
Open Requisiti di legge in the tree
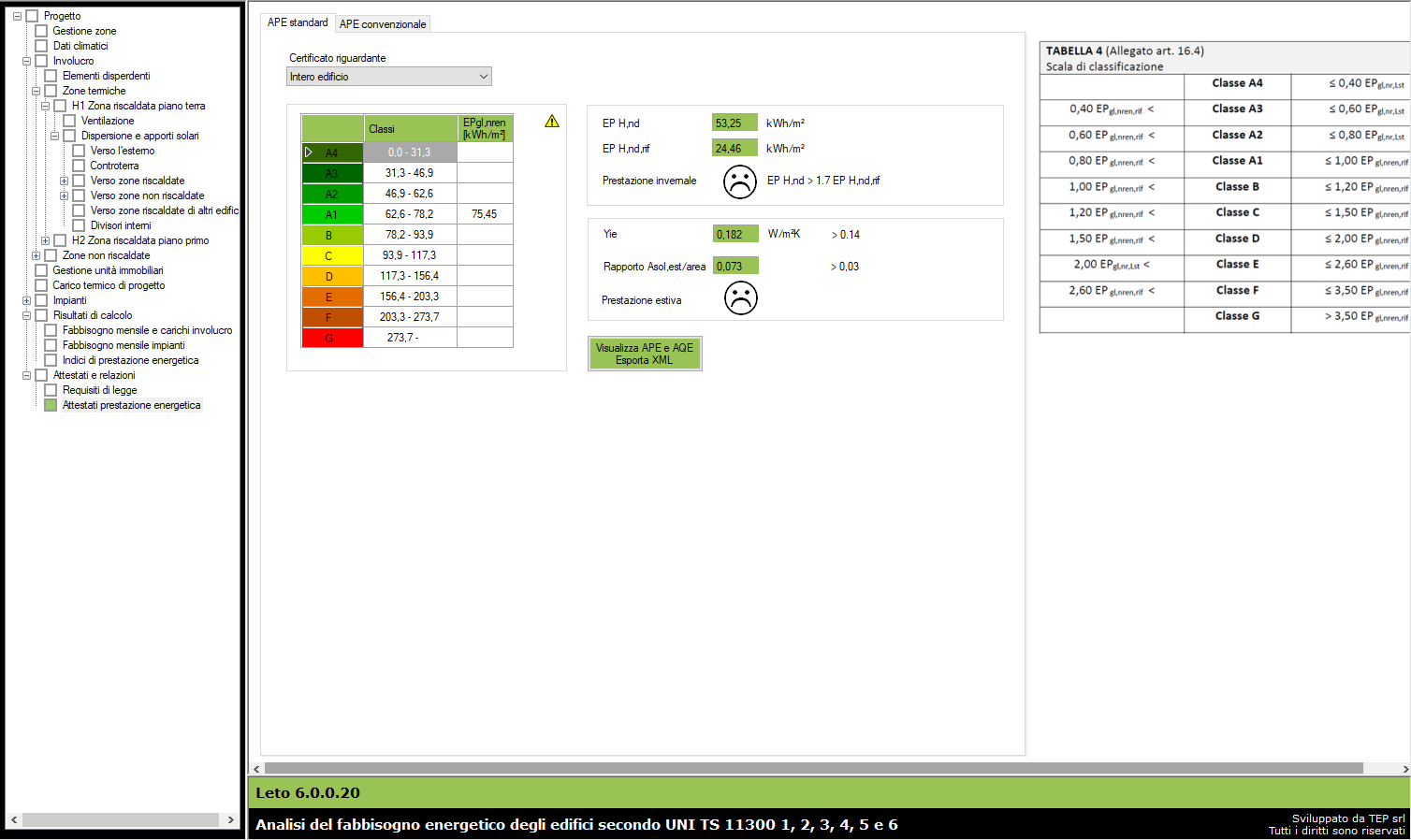(99, 390)
